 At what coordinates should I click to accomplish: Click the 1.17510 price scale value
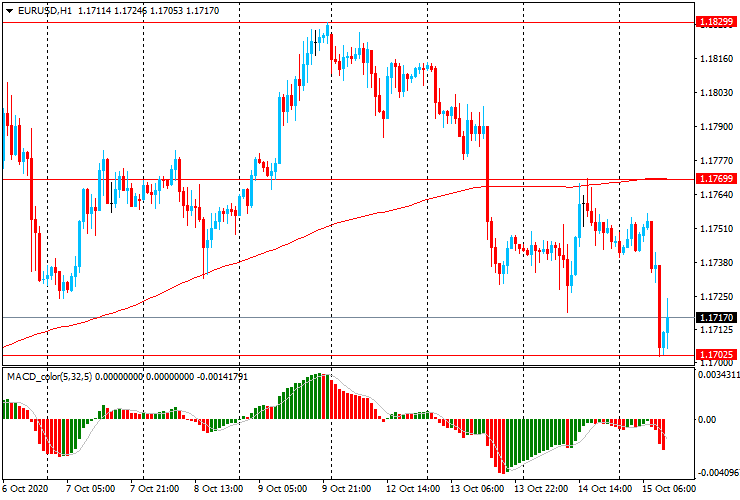[717, 229]
